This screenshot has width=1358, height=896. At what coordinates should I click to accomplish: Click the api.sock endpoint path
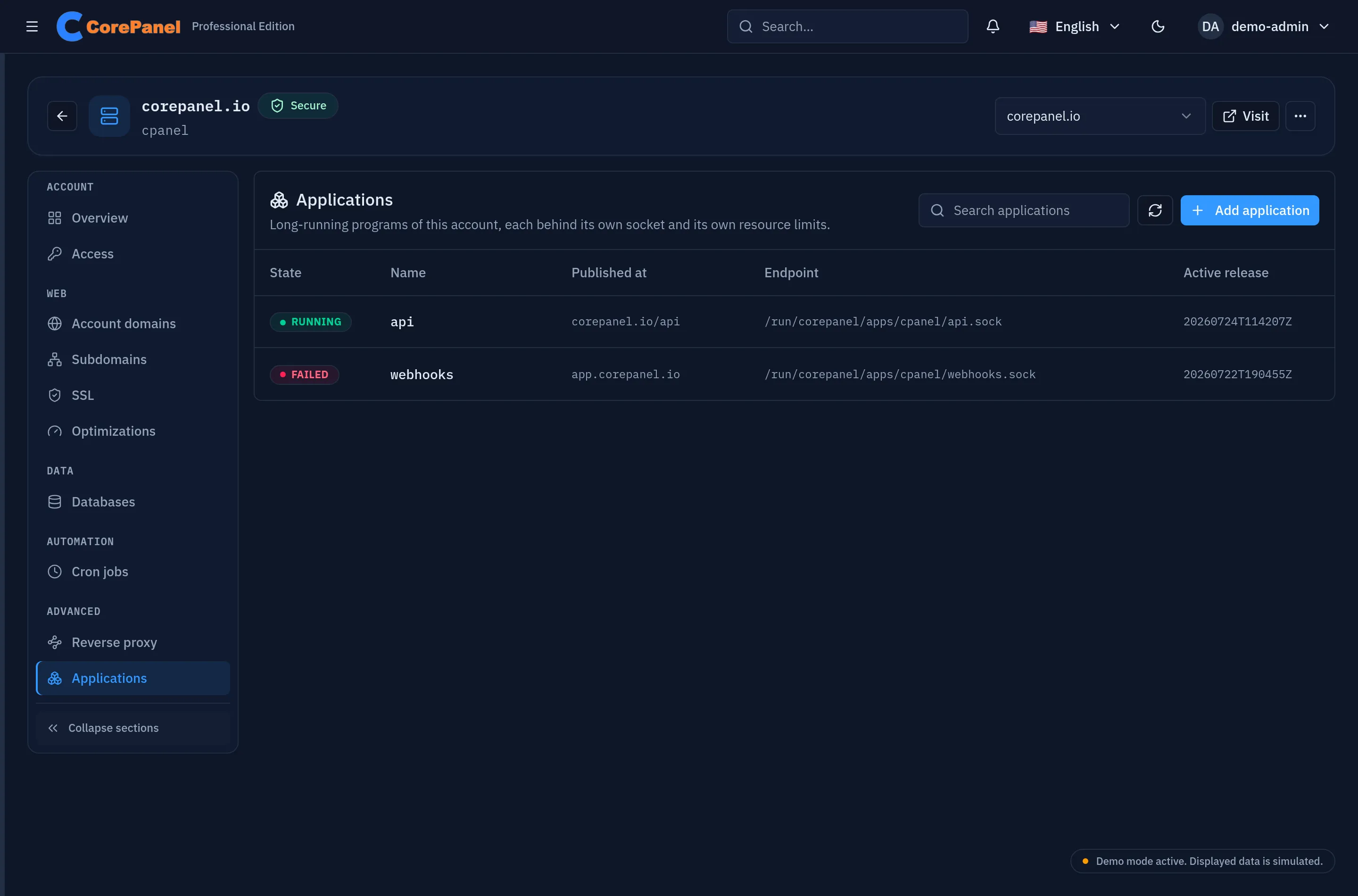coord(883,322)
